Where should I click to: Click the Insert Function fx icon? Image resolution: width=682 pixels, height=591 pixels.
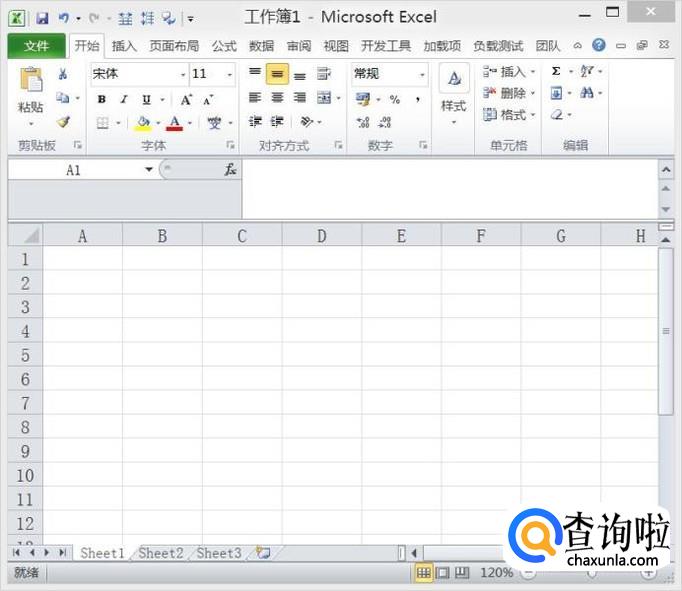tap(230, 170)
